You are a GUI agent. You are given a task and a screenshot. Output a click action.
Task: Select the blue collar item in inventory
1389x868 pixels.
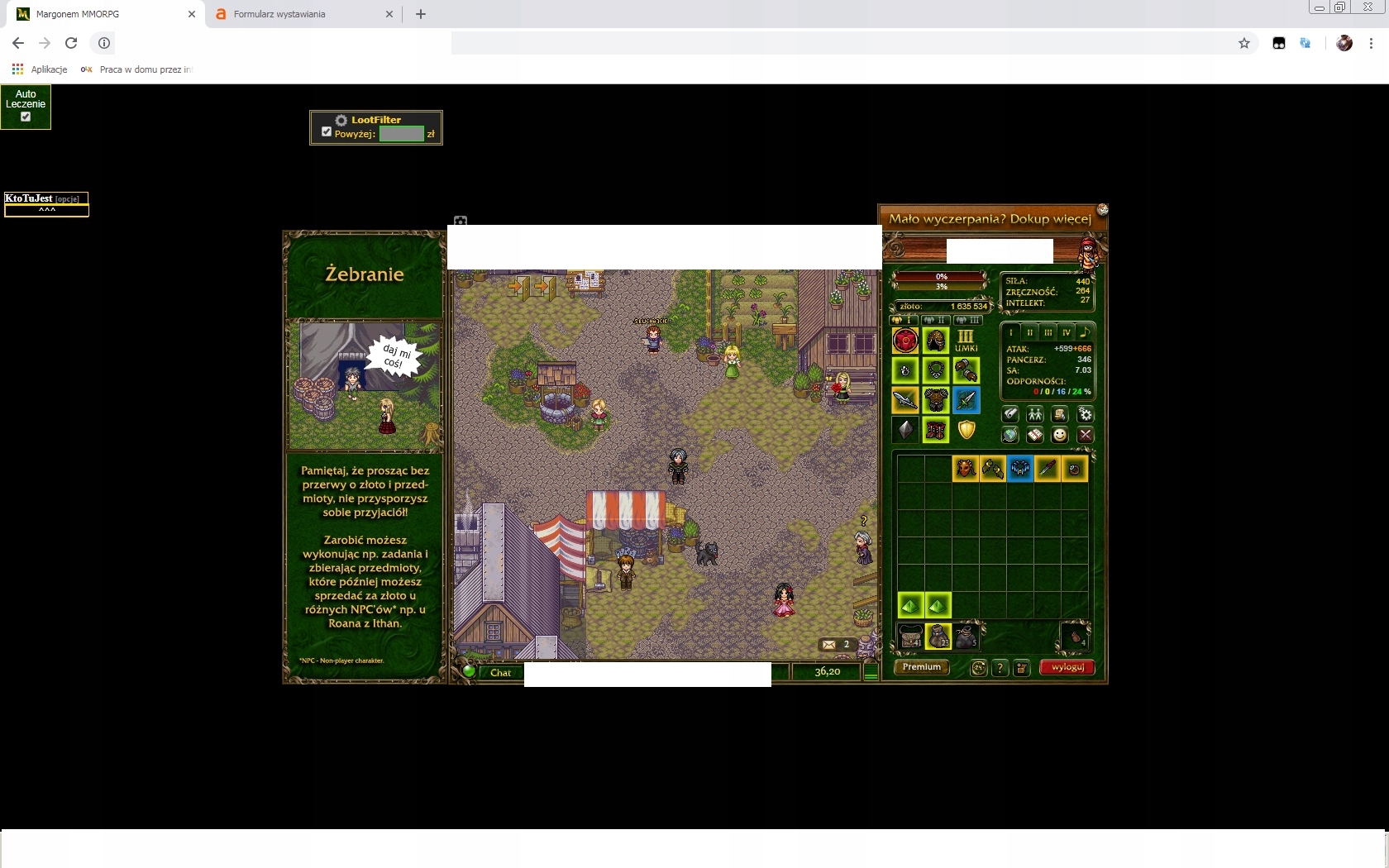click(1019, 469)
